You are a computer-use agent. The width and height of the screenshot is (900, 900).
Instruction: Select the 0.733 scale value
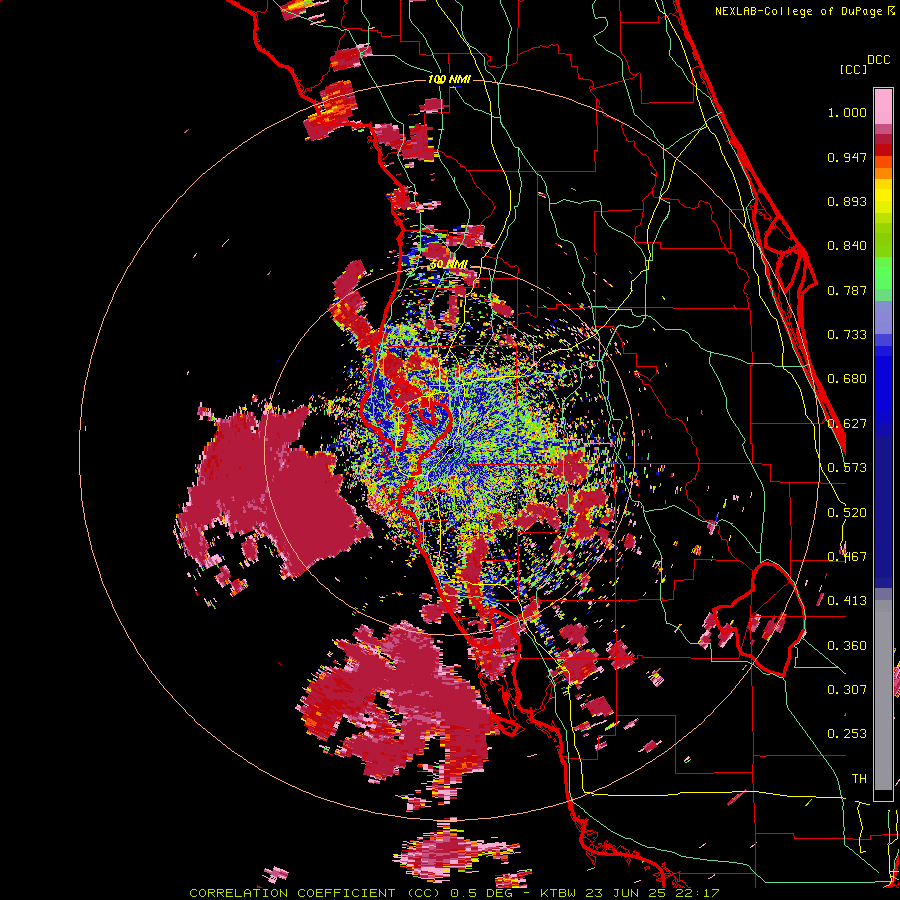pyautogui.click(x=847, y=335)
